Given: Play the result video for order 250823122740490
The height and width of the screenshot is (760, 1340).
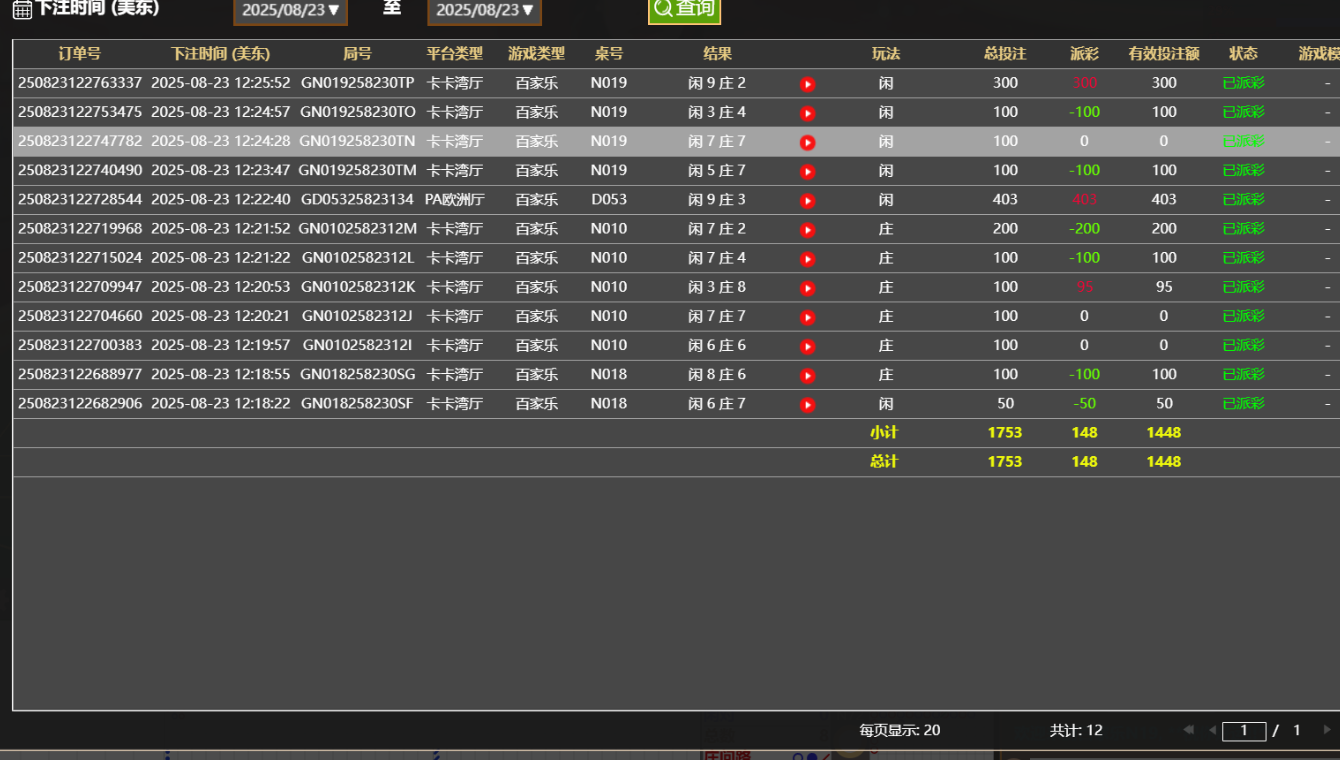Looking at the screenshot, I should 808,171.
